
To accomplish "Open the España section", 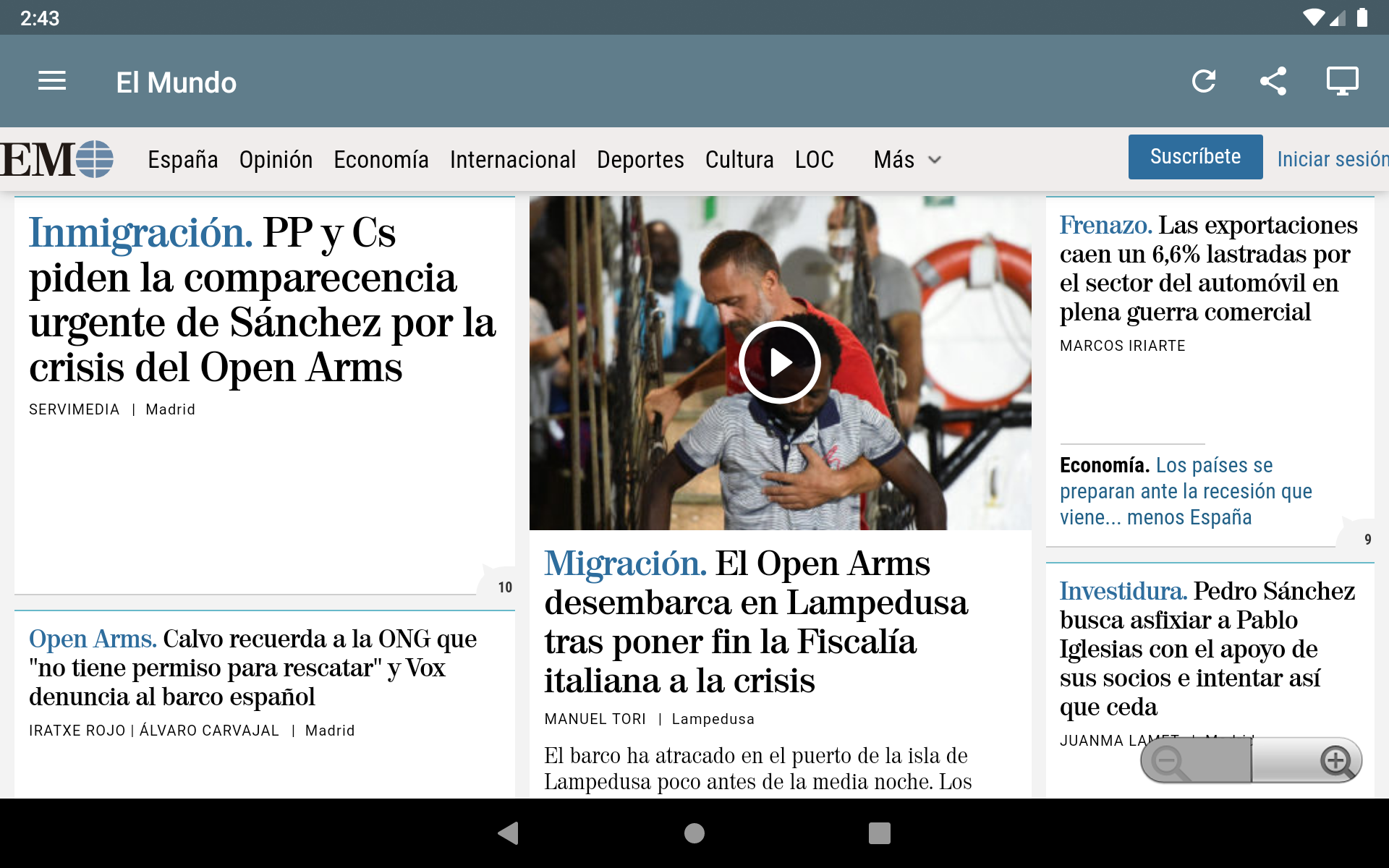I will click(183, 159).
